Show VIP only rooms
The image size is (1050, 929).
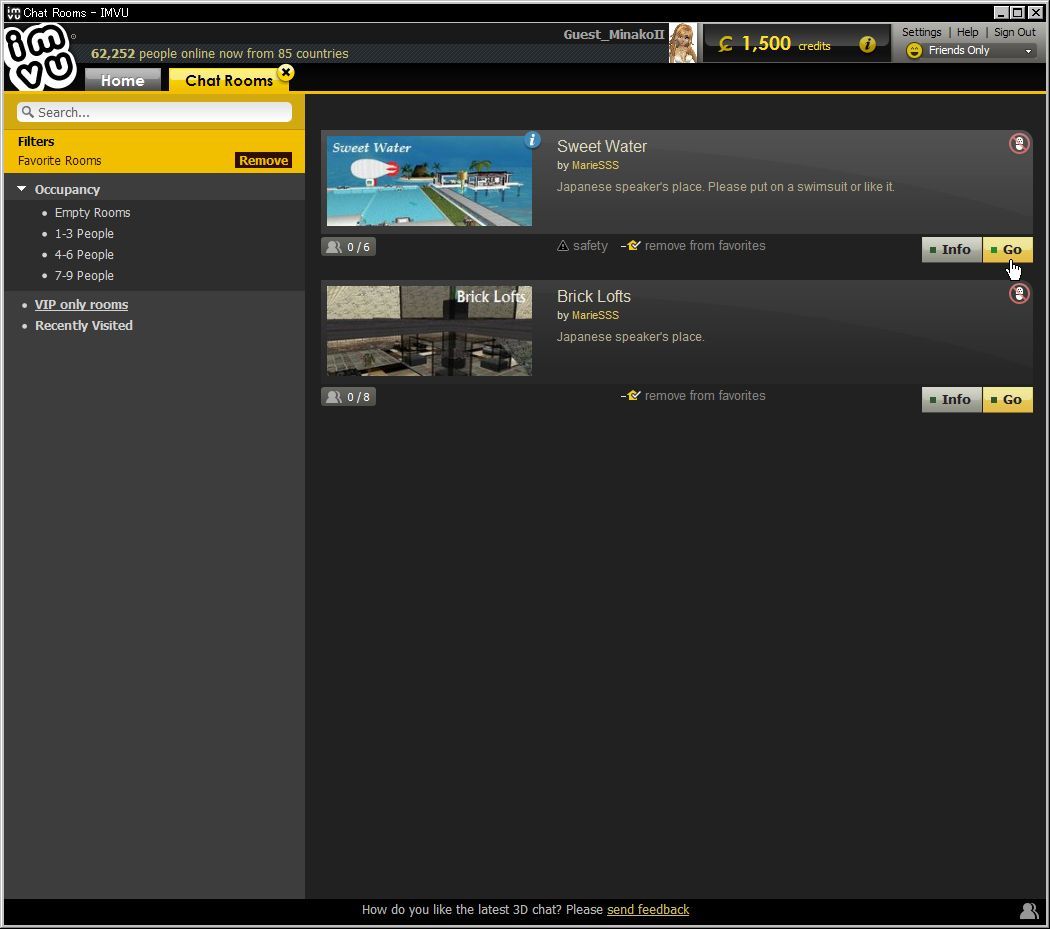coord(81,304)
